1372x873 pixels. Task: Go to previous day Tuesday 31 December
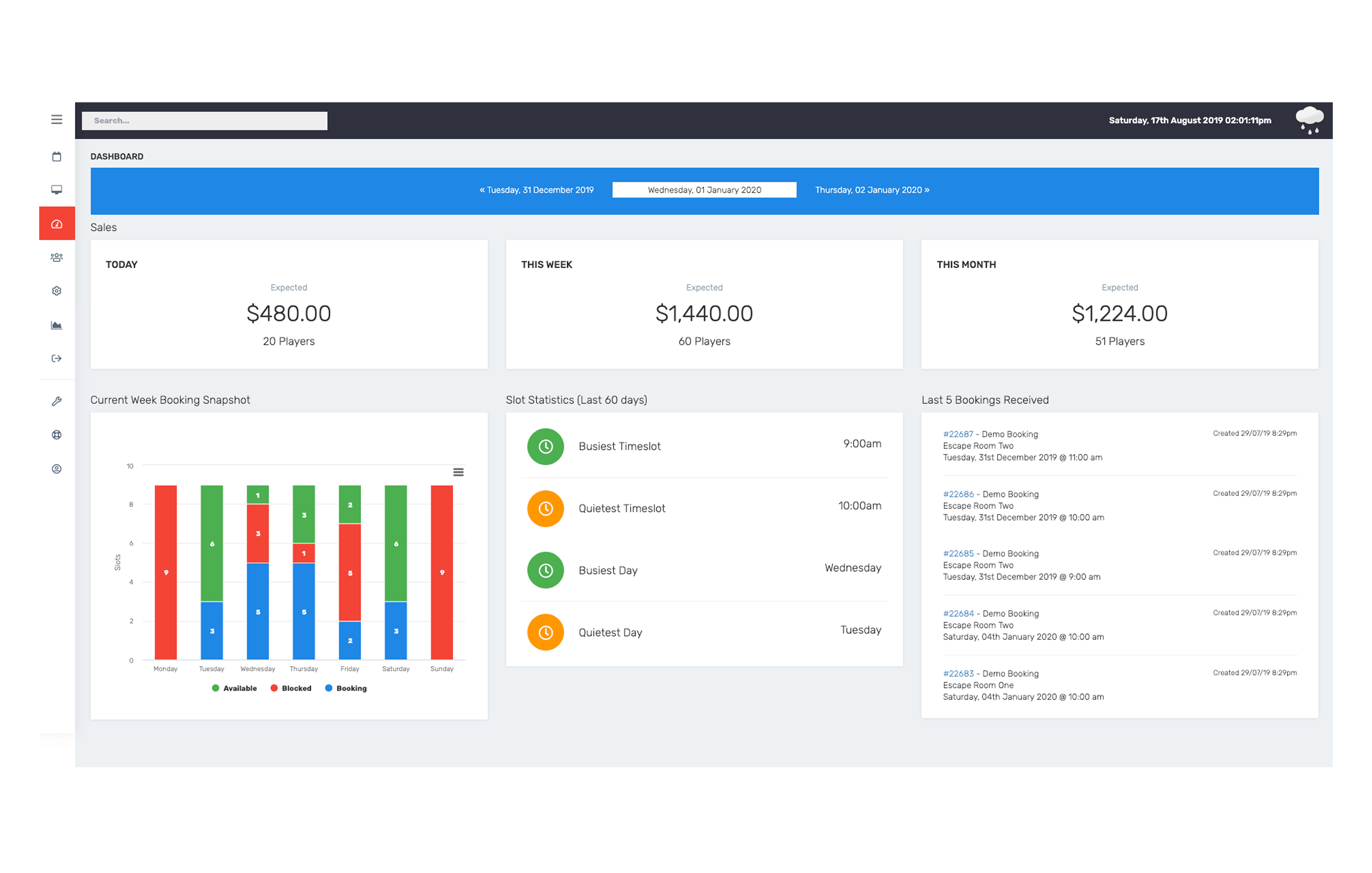537,191
